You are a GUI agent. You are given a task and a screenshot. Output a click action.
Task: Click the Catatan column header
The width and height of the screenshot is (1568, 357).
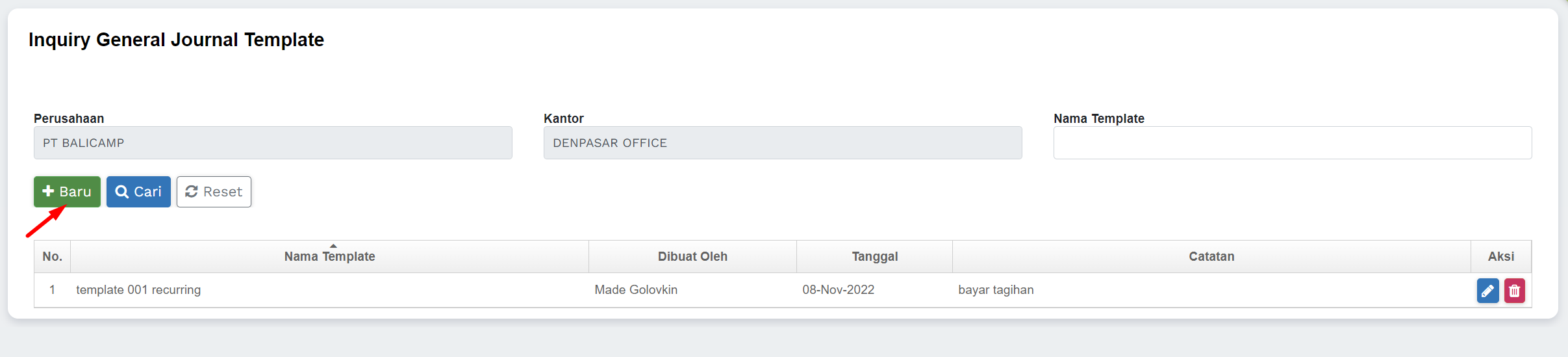(x=1211, y=257)
